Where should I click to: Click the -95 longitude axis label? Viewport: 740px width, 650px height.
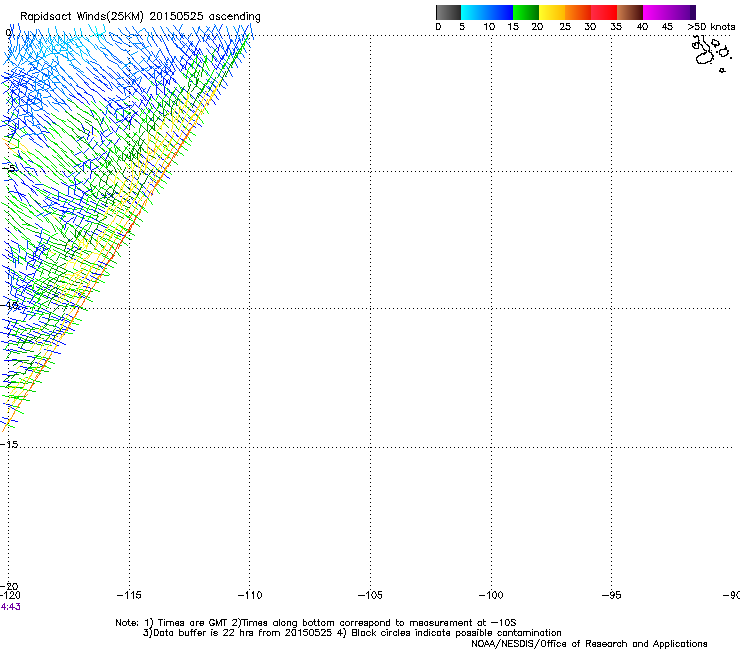[611, 595]
